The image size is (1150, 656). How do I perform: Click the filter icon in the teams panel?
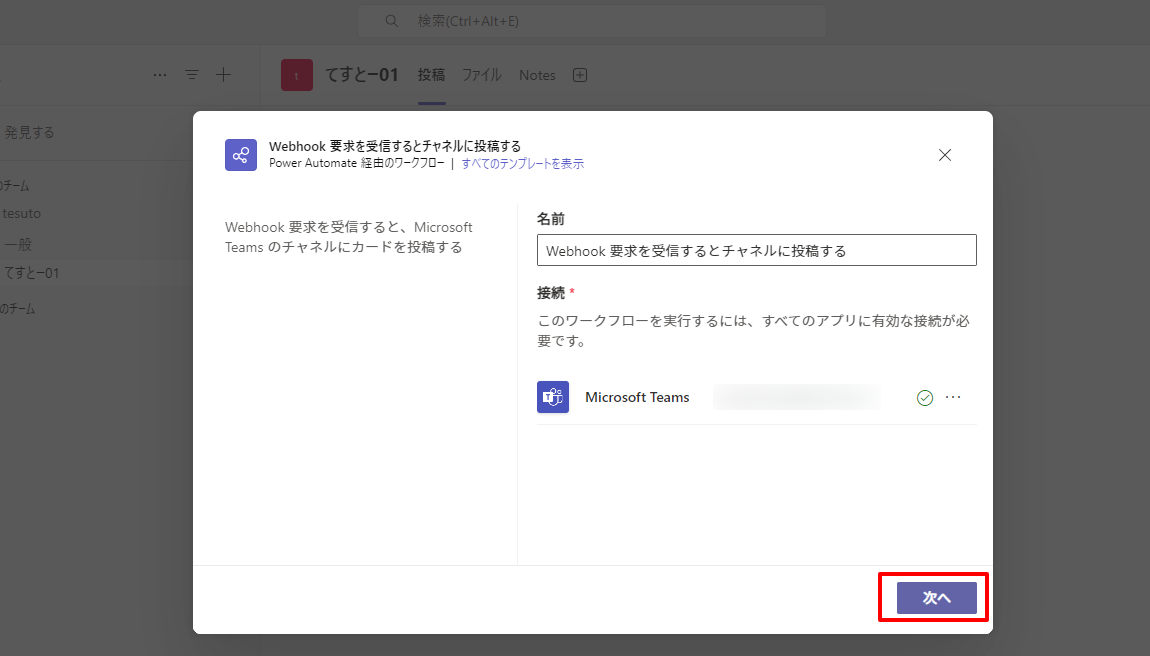click(192, 75)
